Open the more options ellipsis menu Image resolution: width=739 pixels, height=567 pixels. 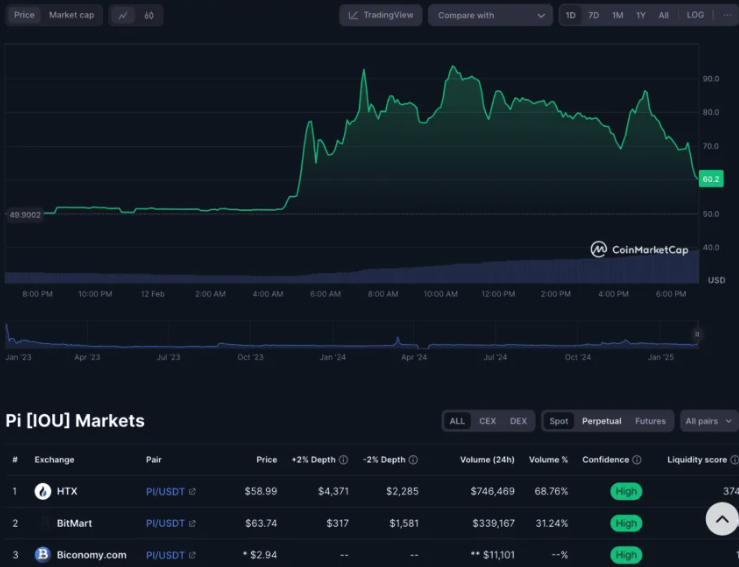pyautogui.click(x=727, y=15)
